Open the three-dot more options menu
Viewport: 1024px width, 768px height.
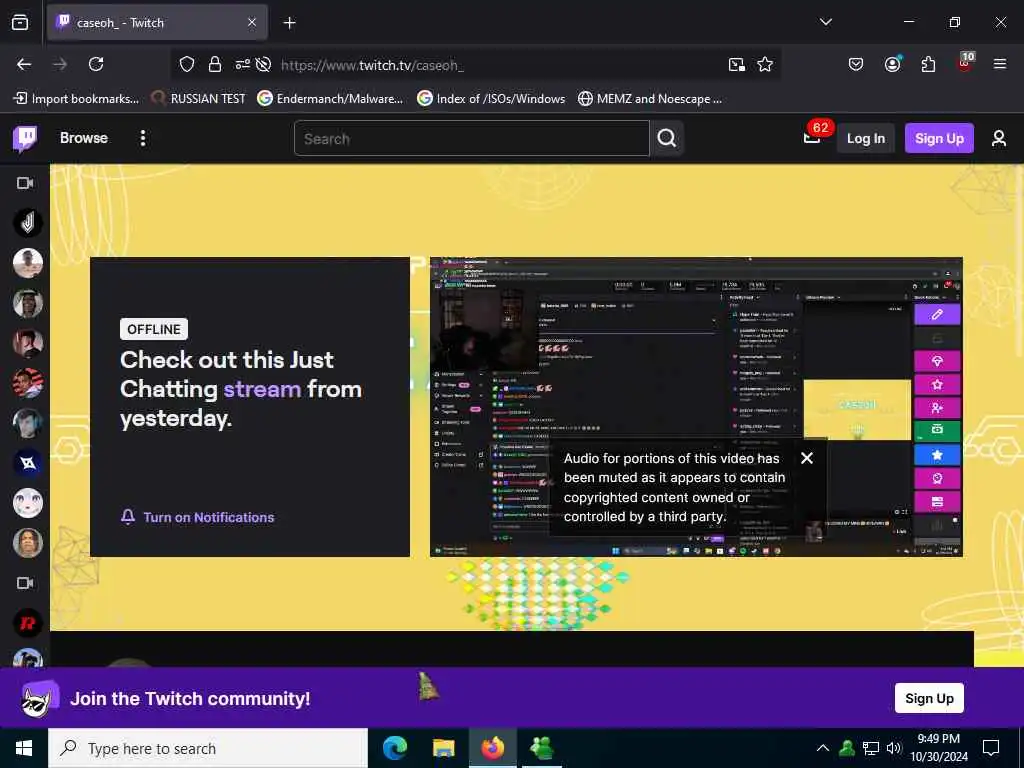coord(143,138)
